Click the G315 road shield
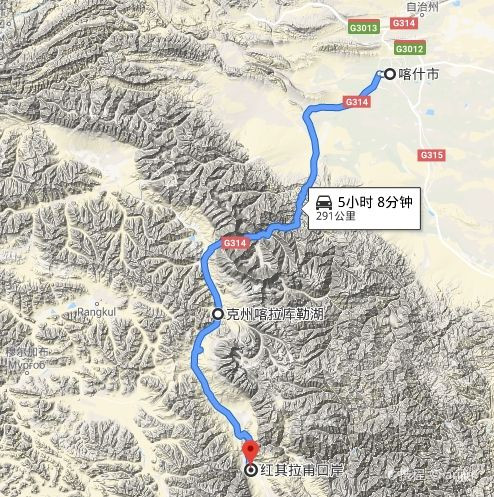The image size is (494, 497). [432, 155]
